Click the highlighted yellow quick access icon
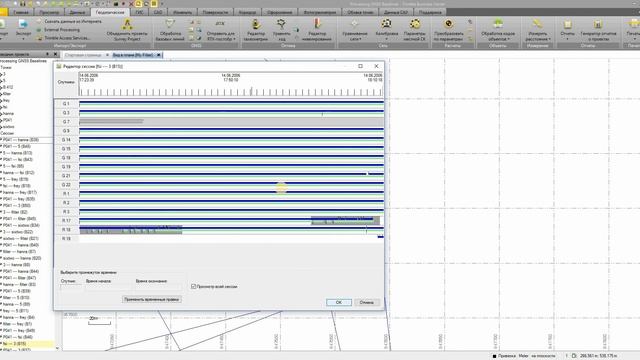Screen dimensions: 640x360 coord(138,4)
